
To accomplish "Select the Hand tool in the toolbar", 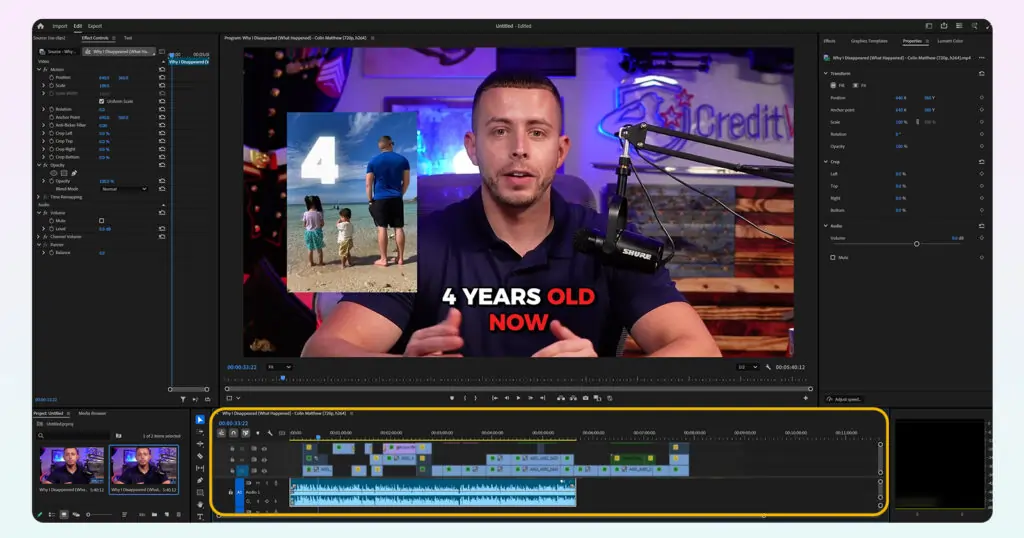I will tap(200, 504).
